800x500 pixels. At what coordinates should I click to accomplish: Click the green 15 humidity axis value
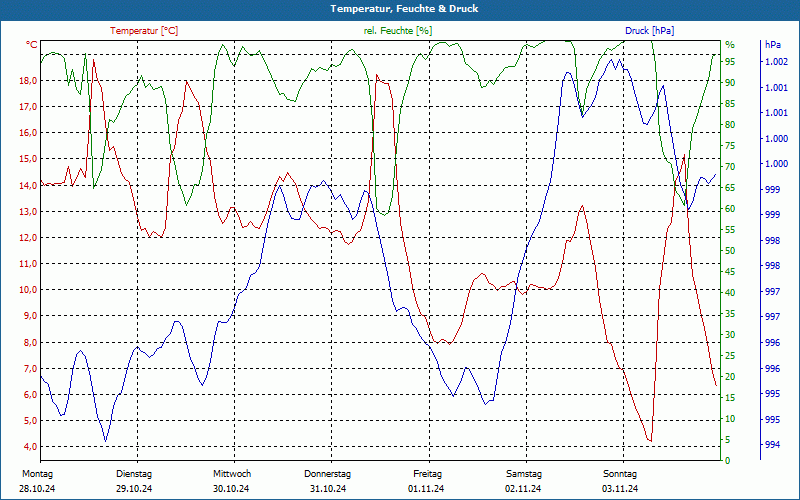coord(730,398)
